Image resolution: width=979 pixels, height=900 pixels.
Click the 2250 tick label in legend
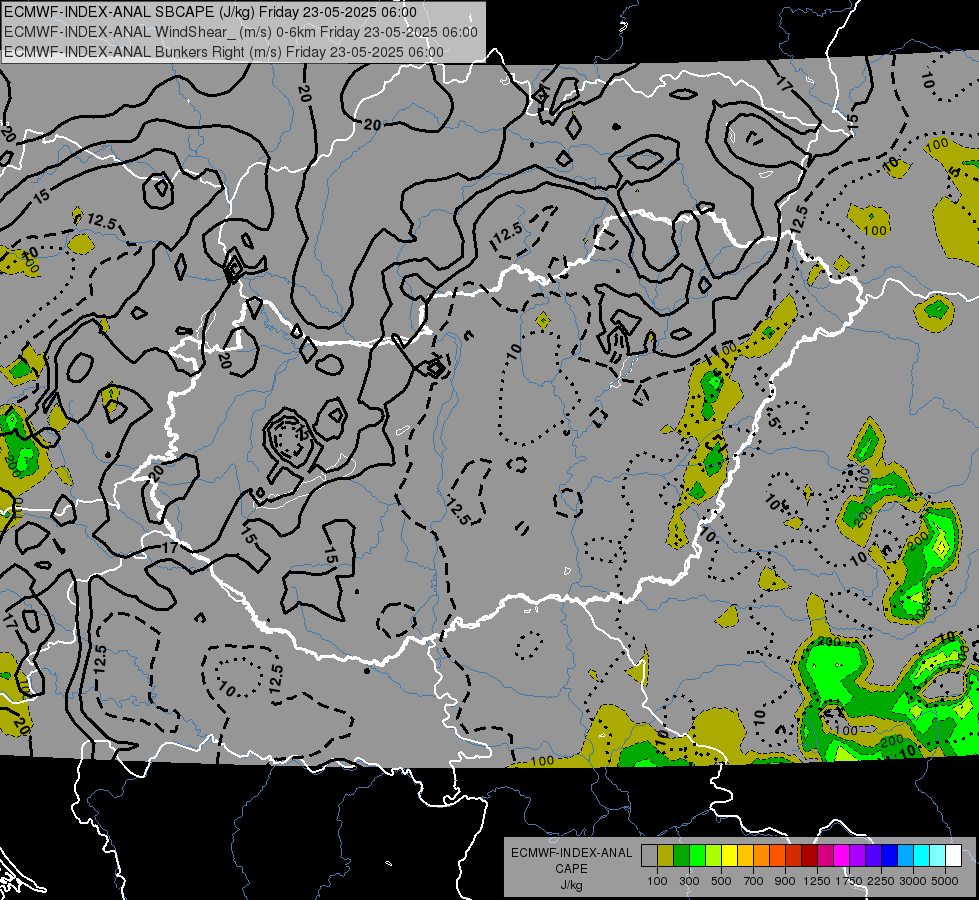(x=881, y=881)
